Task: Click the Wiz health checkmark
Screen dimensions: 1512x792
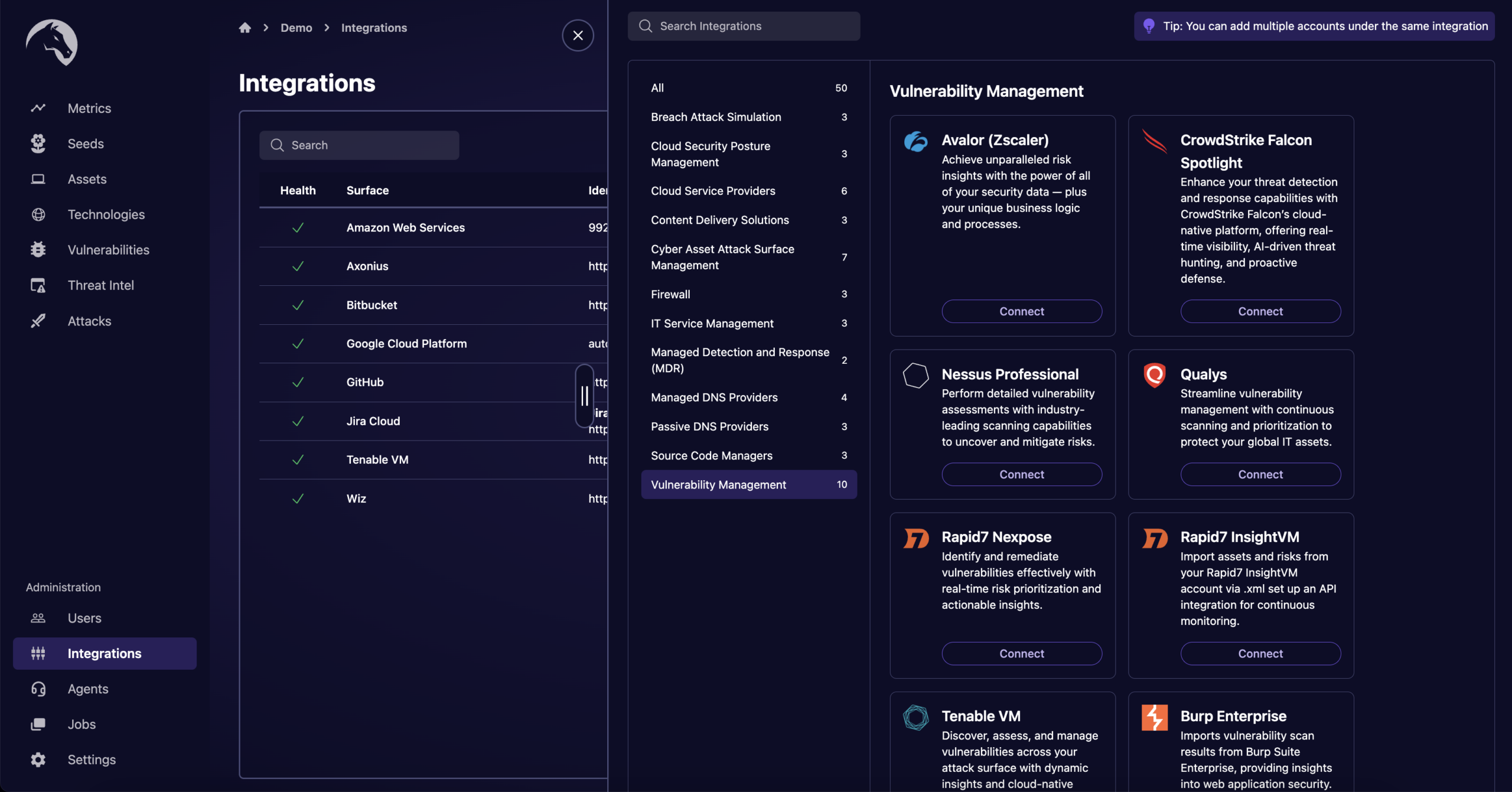Action: pyautogui.click(x=298, y=498)
